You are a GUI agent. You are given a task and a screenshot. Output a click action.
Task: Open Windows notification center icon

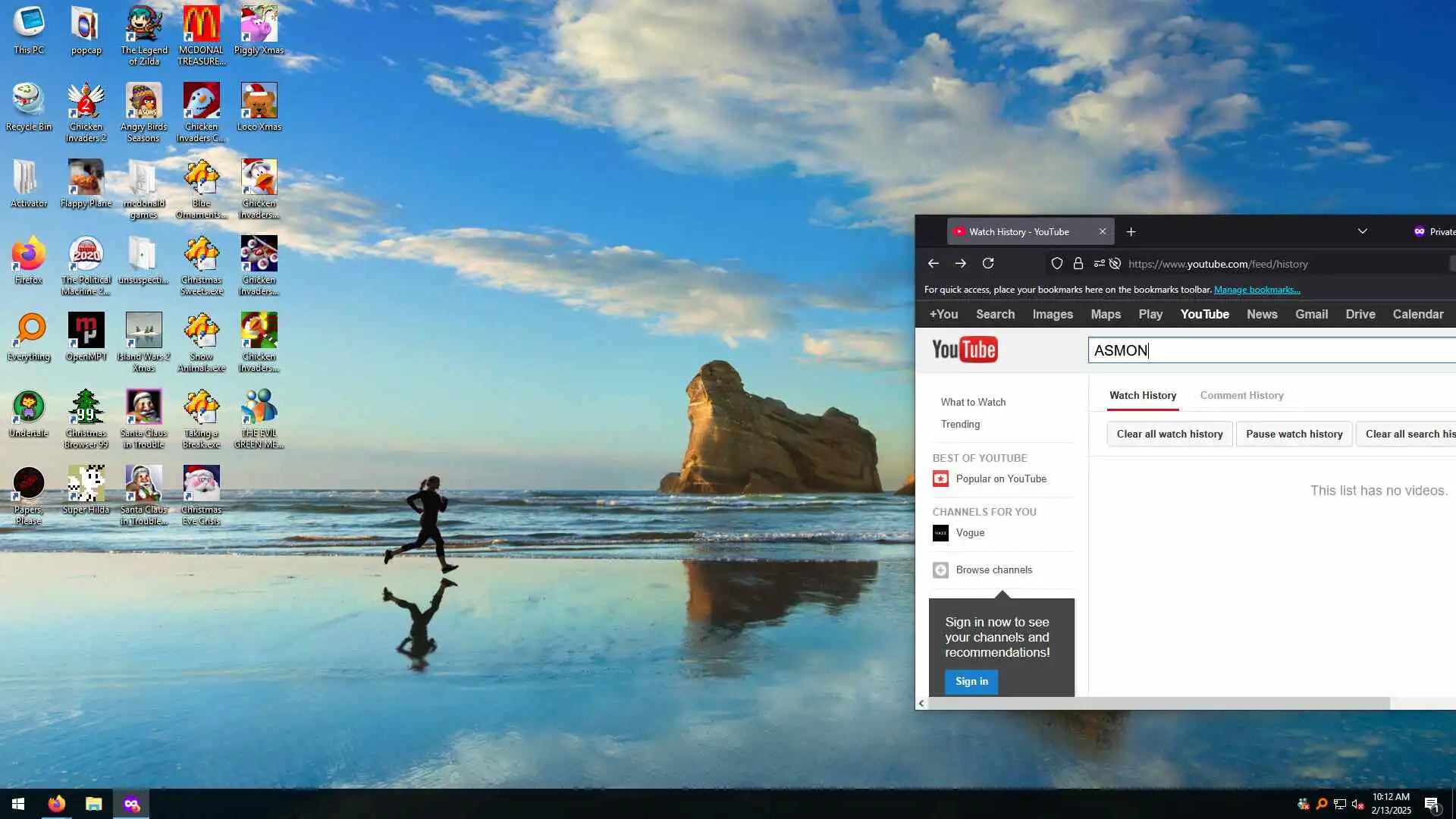[1431, 805]
